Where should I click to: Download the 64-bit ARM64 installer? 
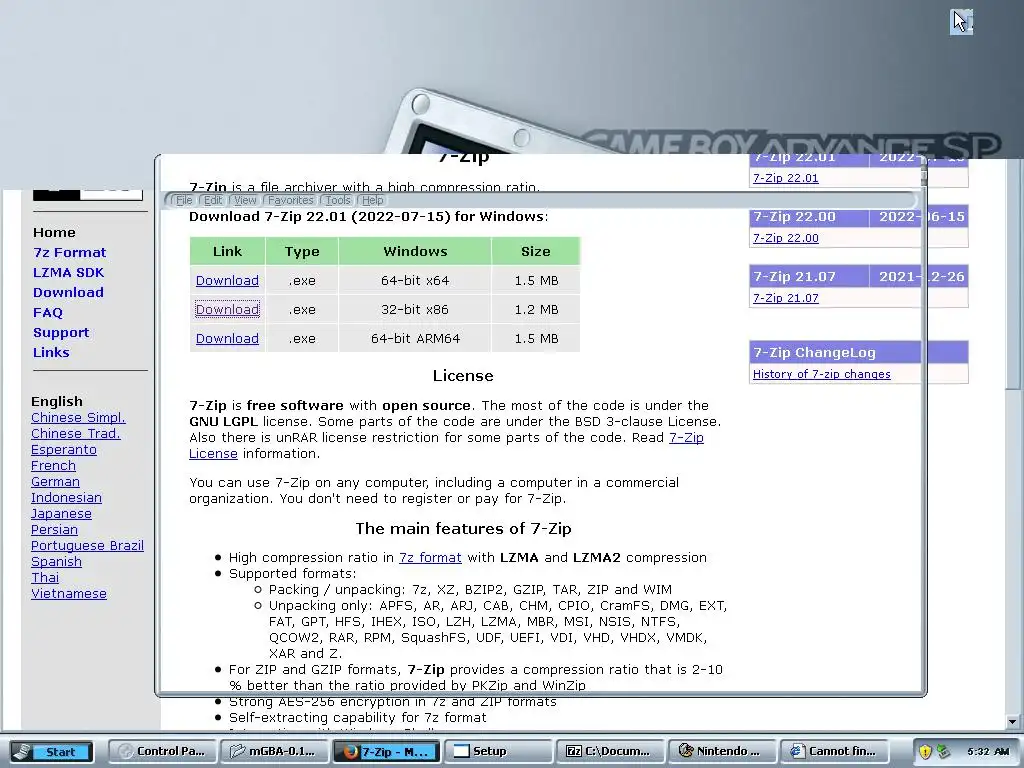(x=227, y=338)
